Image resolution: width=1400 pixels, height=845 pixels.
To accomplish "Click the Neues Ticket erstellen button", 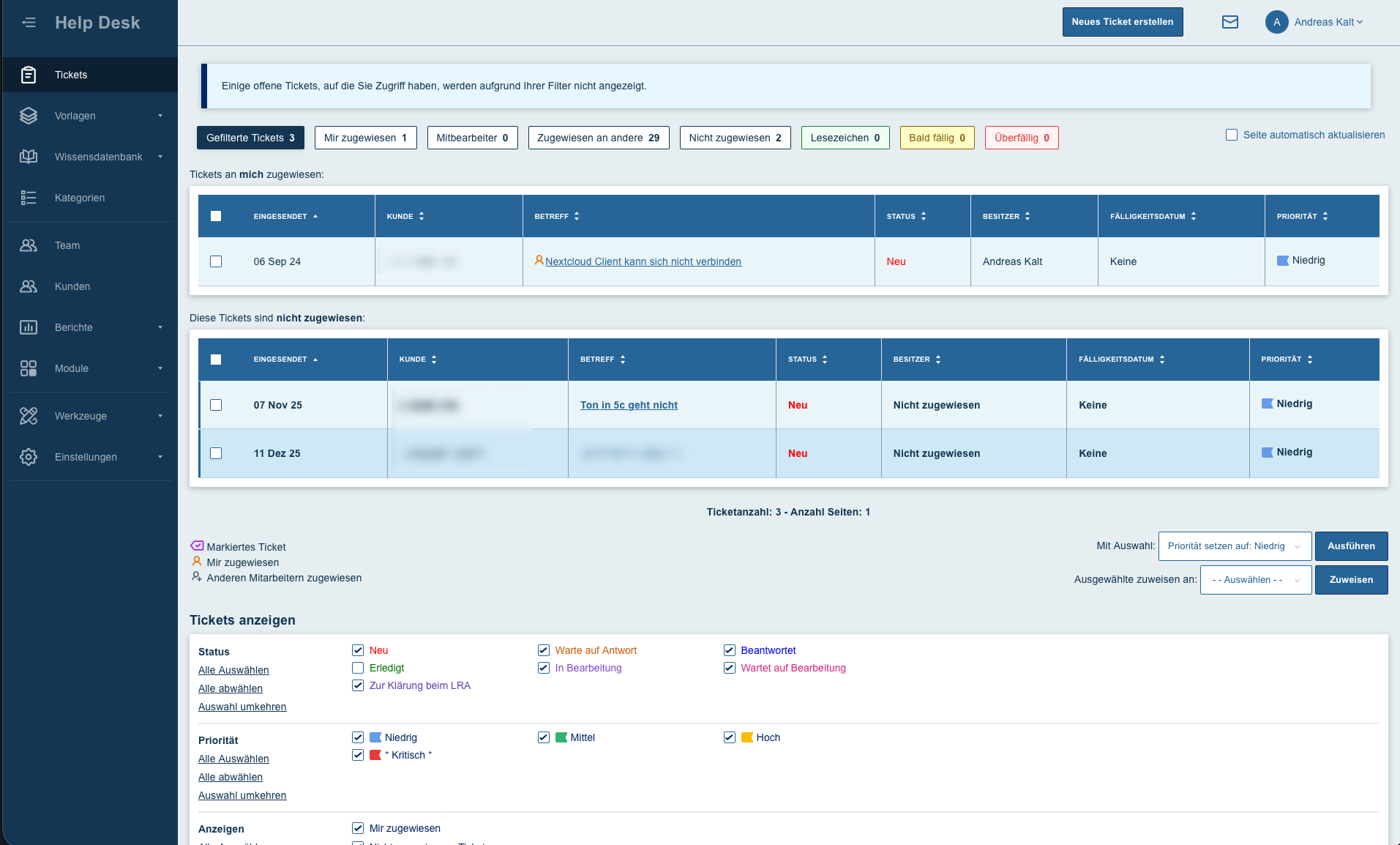I will tap(1122, 22).
